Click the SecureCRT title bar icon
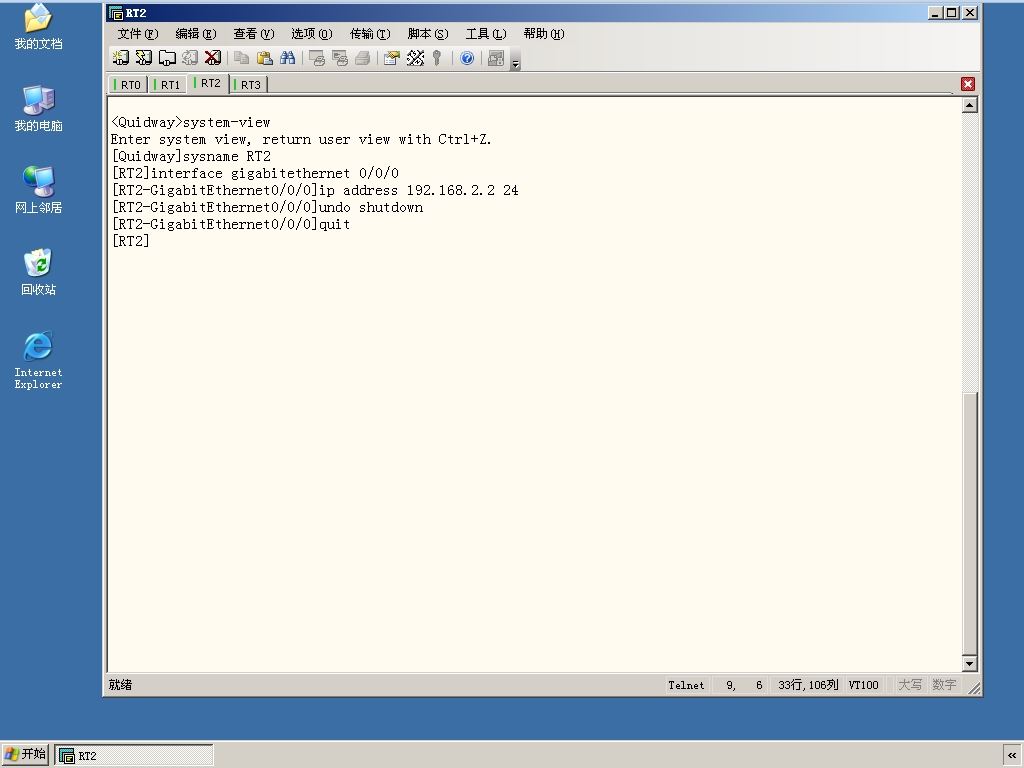The image size is (1024, 768). 116,13
